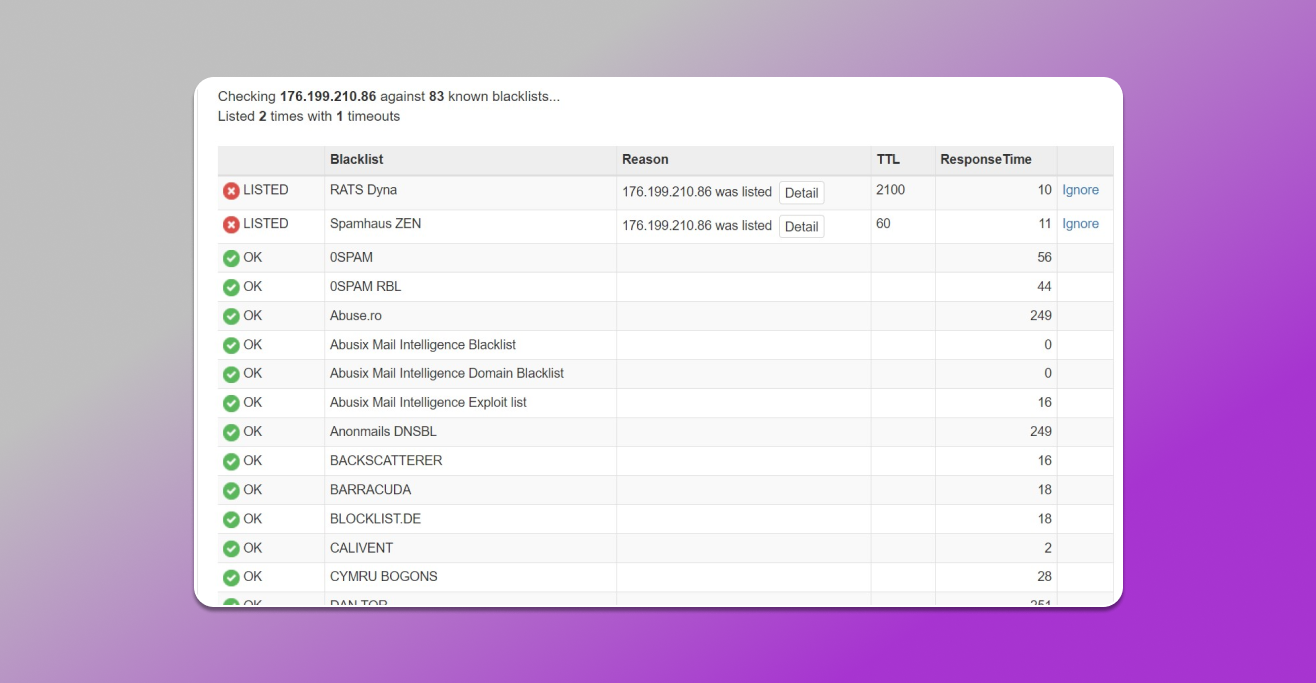1316x683 pixels.
Task: Click the green check icon for 0SPAM RBL
Action: (x=231, y=287)
